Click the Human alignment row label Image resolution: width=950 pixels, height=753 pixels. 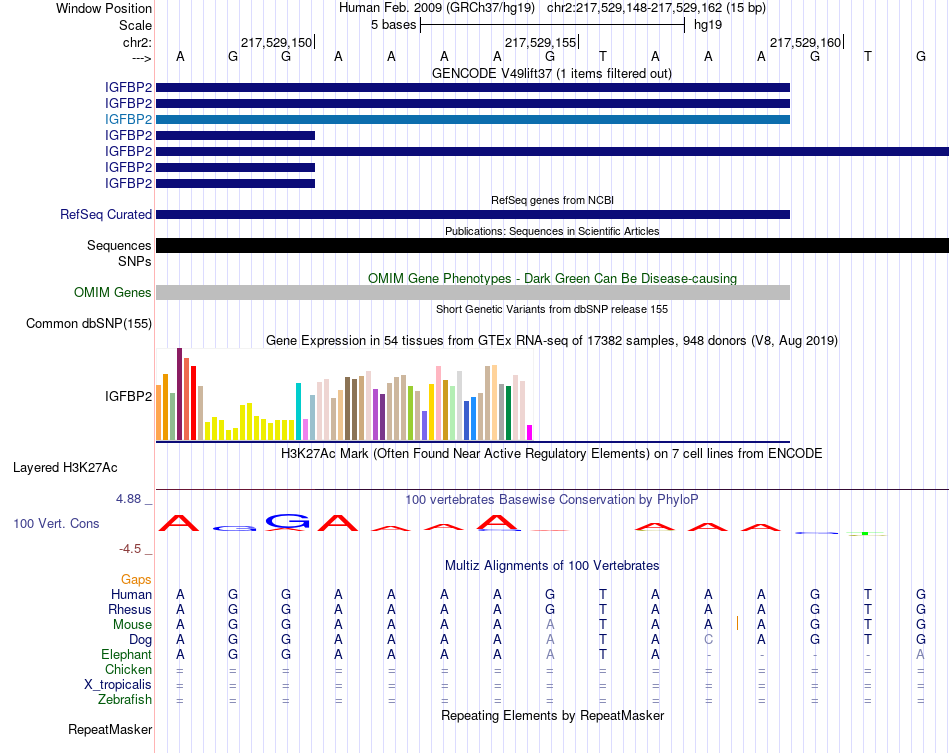click(x=131, y=594)
